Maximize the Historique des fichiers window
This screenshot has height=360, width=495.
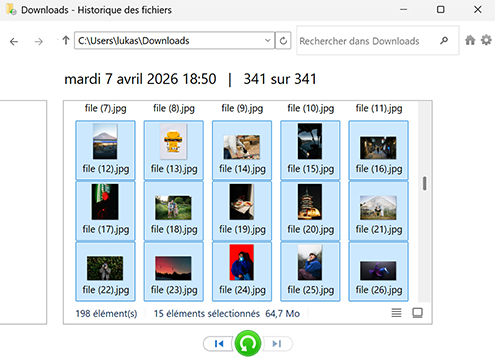pos(441,9)
